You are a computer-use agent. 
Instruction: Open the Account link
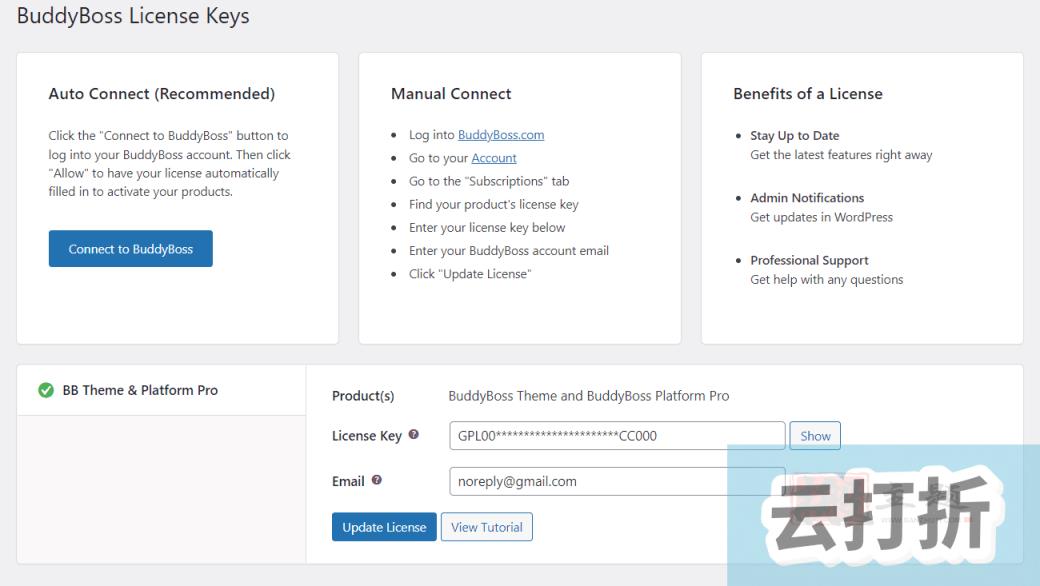click(493, 158)
